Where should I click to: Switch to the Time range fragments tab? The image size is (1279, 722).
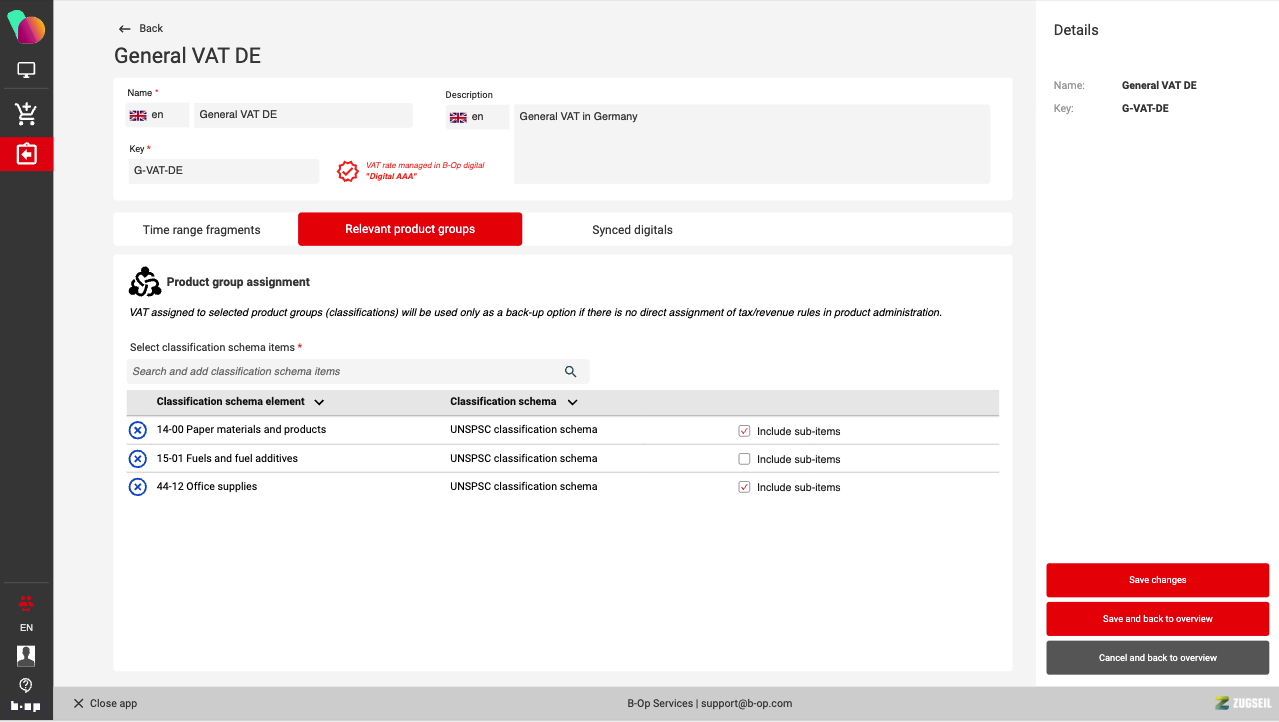tap(201, 230)
